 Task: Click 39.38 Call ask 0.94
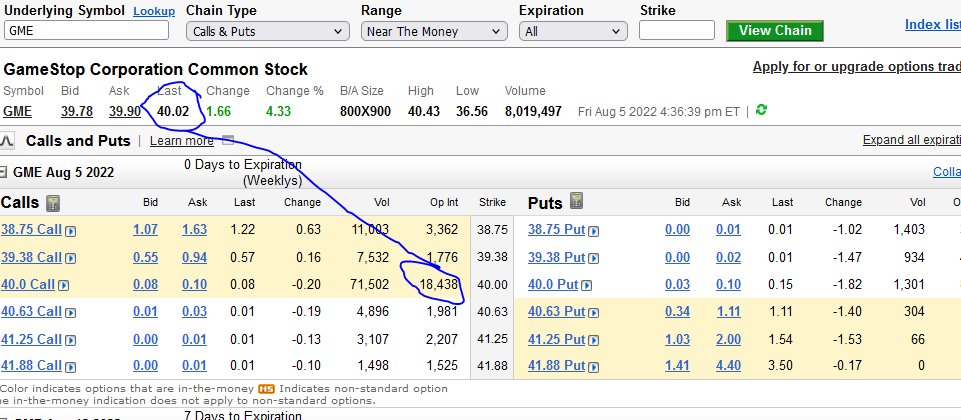tap(194, 257)
